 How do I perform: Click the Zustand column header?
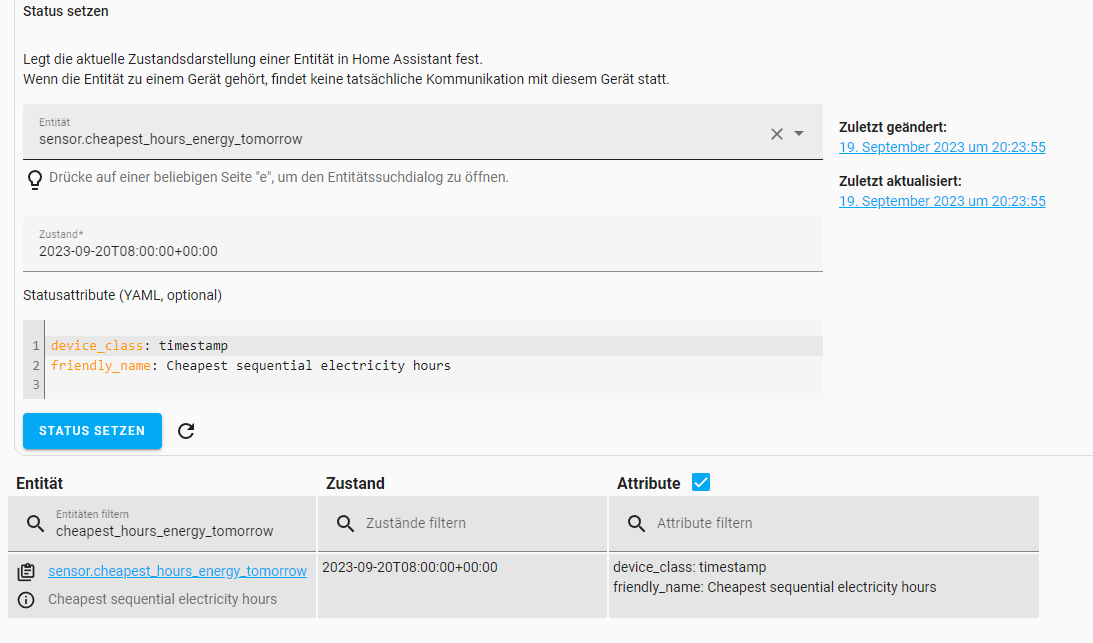[x=356, y=483]
